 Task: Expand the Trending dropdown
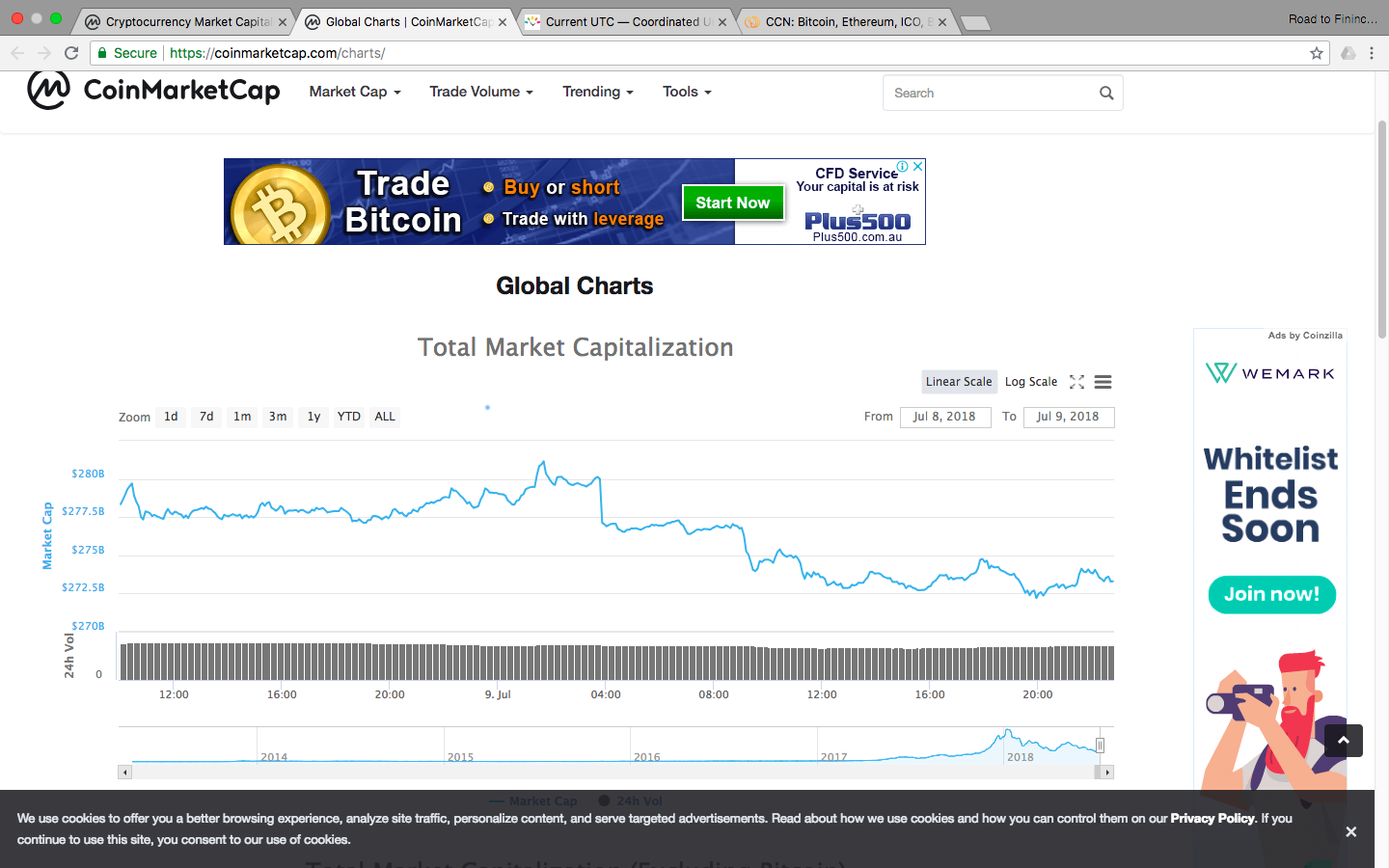[x=598, y=92]
